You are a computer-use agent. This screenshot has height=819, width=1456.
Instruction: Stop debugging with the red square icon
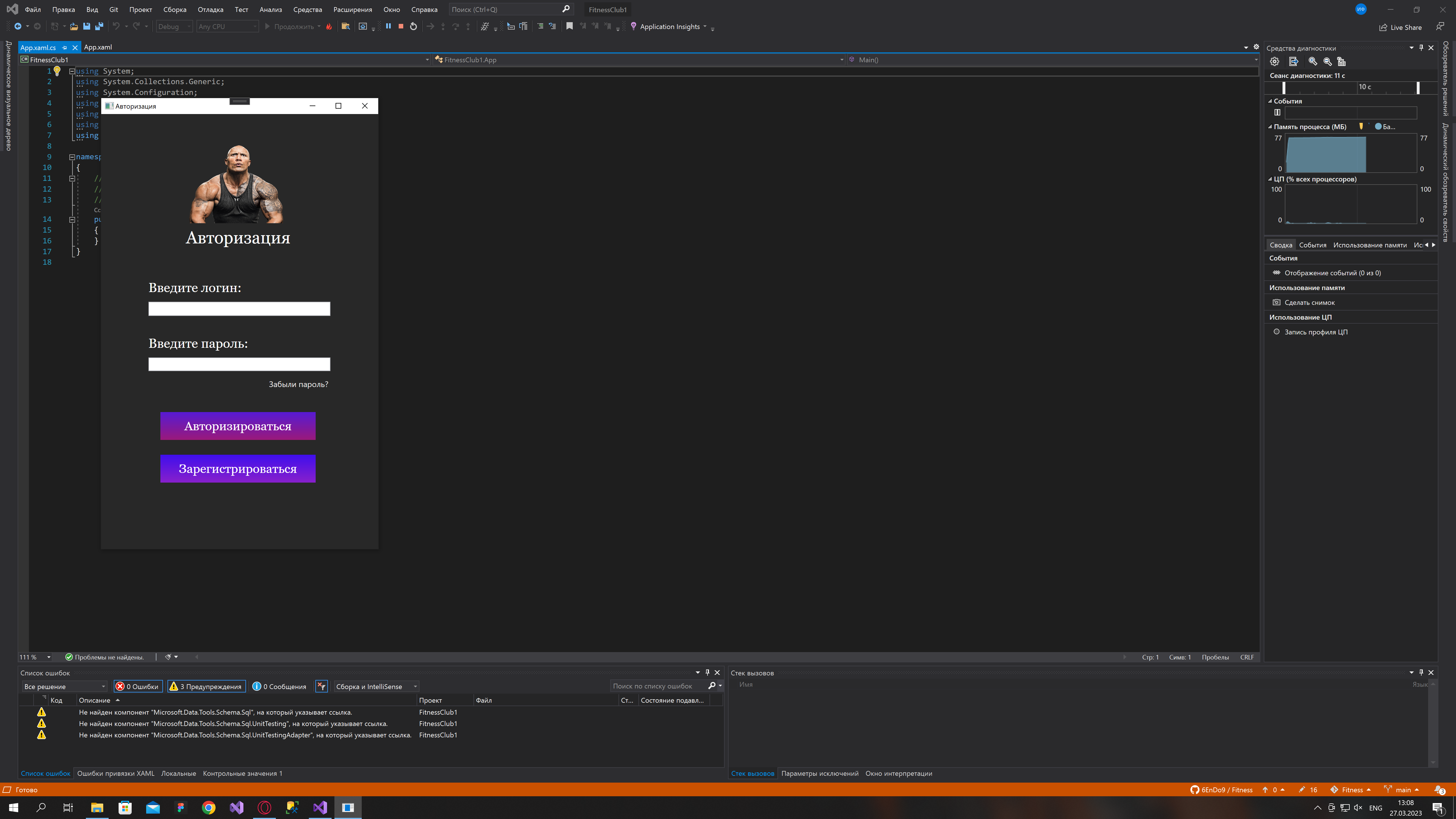click(401, 26)
